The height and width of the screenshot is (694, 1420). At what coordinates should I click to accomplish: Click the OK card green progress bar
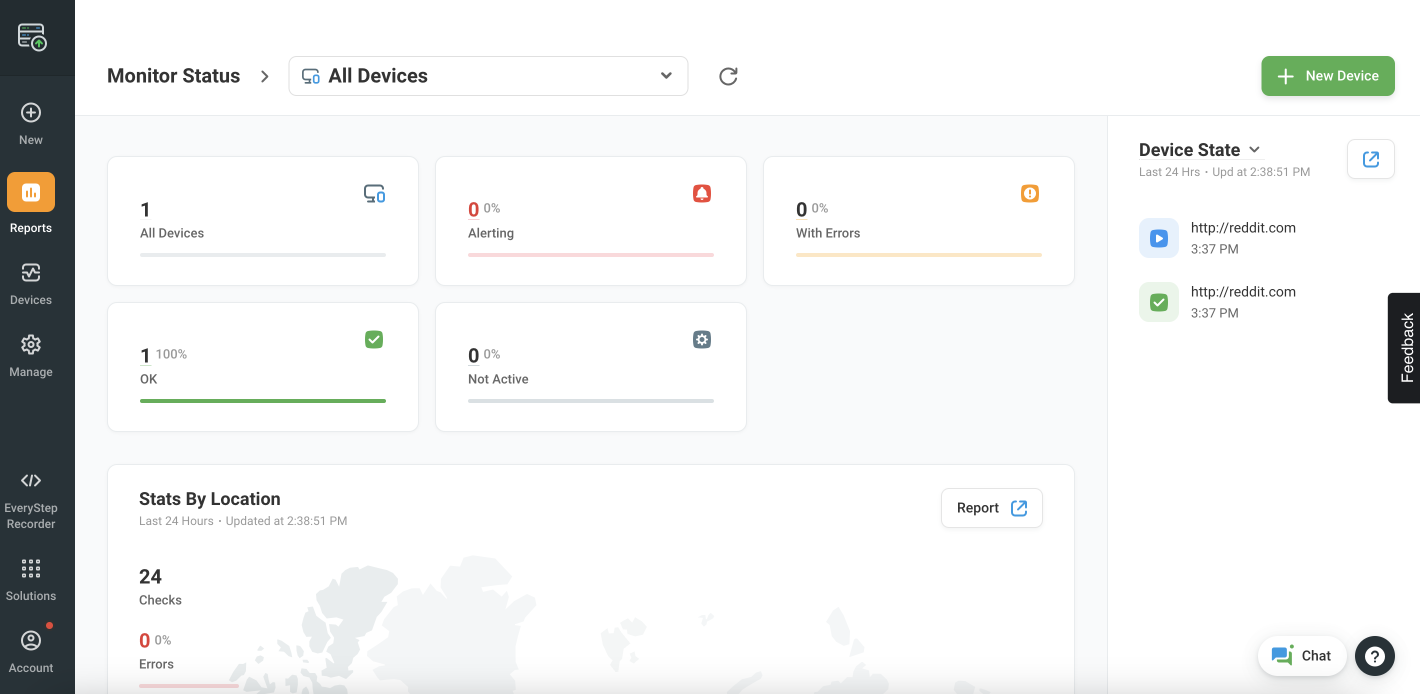coord(262,401)
